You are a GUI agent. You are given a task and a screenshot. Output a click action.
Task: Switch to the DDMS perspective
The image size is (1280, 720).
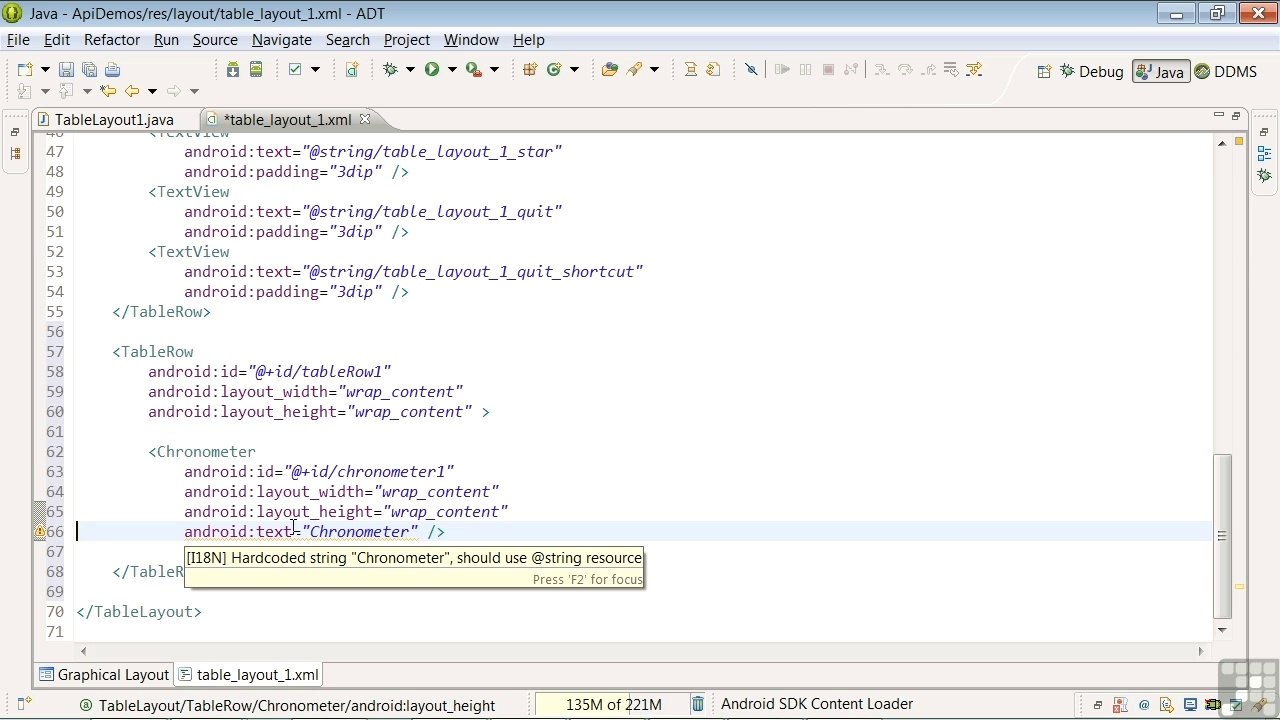click(x=1226, y=71)
